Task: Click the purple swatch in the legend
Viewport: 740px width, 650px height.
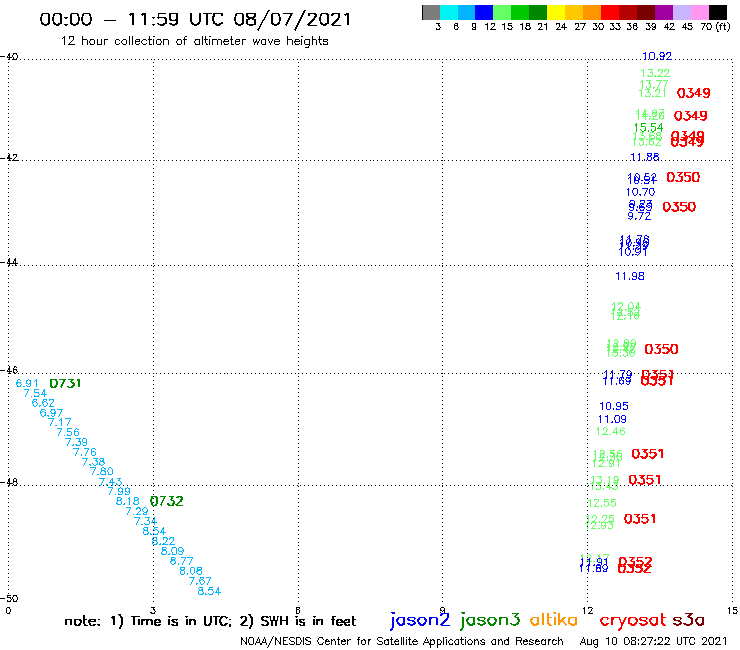Action: pos(664,12)
